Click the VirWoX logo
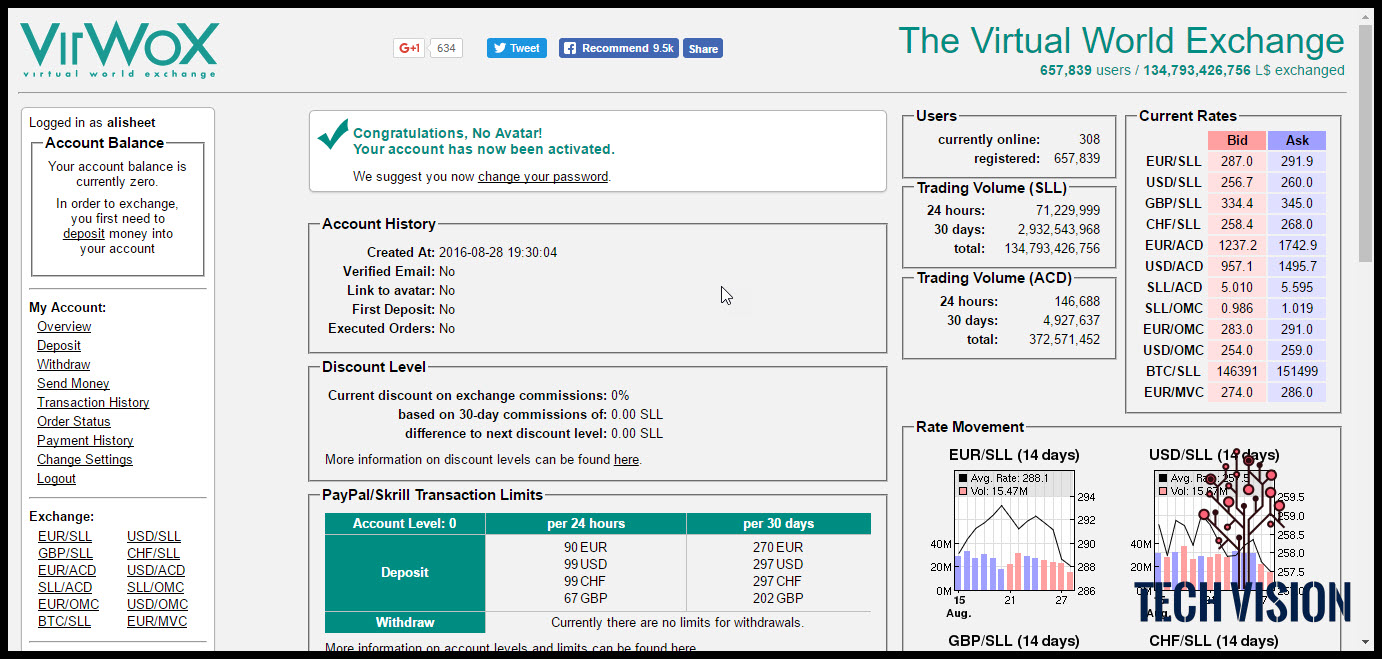Screen dimensions: 1382x659 click(119, 51)
